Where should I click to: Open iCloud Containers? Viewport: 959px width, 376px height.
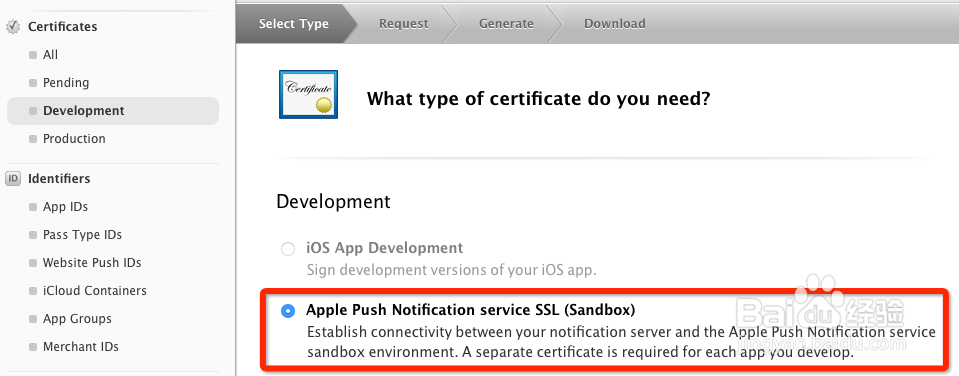click(x=94, y=291)
